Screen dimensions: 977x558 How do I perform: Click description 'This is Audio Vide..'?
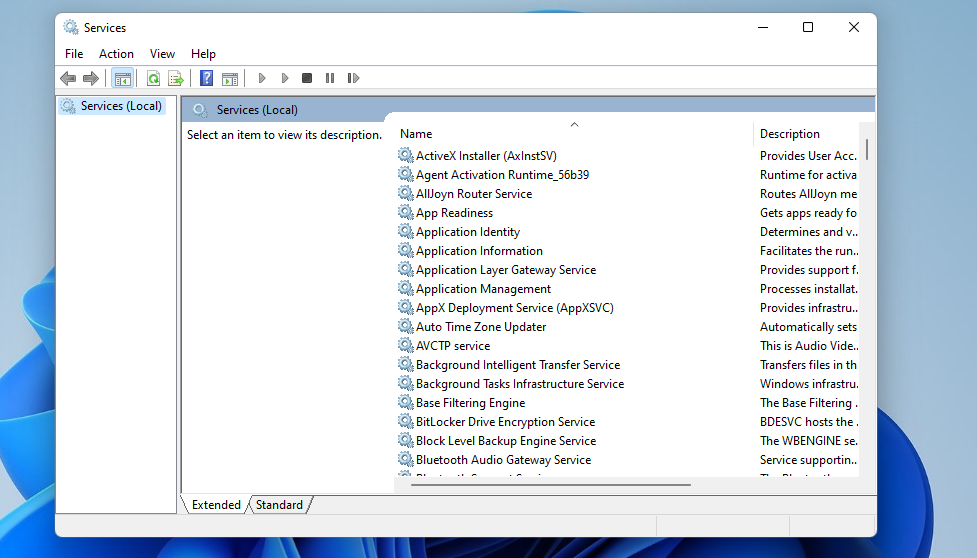pos(809,346)
